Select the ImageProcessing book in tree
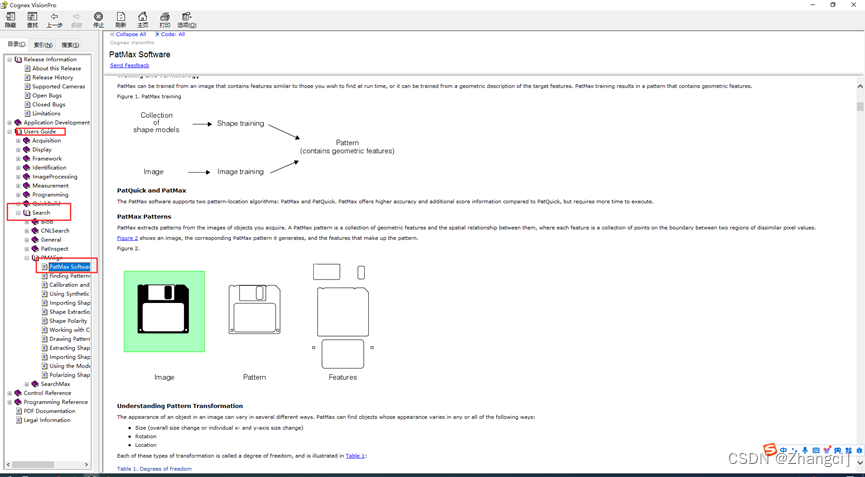Image resolution: width=865 pixels, height=477 pixels. coord(55,176)
